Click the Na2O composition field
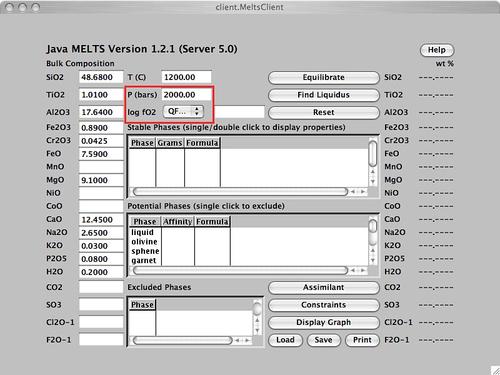The width and height of the screenshot is (500, 375). (101, 233)
